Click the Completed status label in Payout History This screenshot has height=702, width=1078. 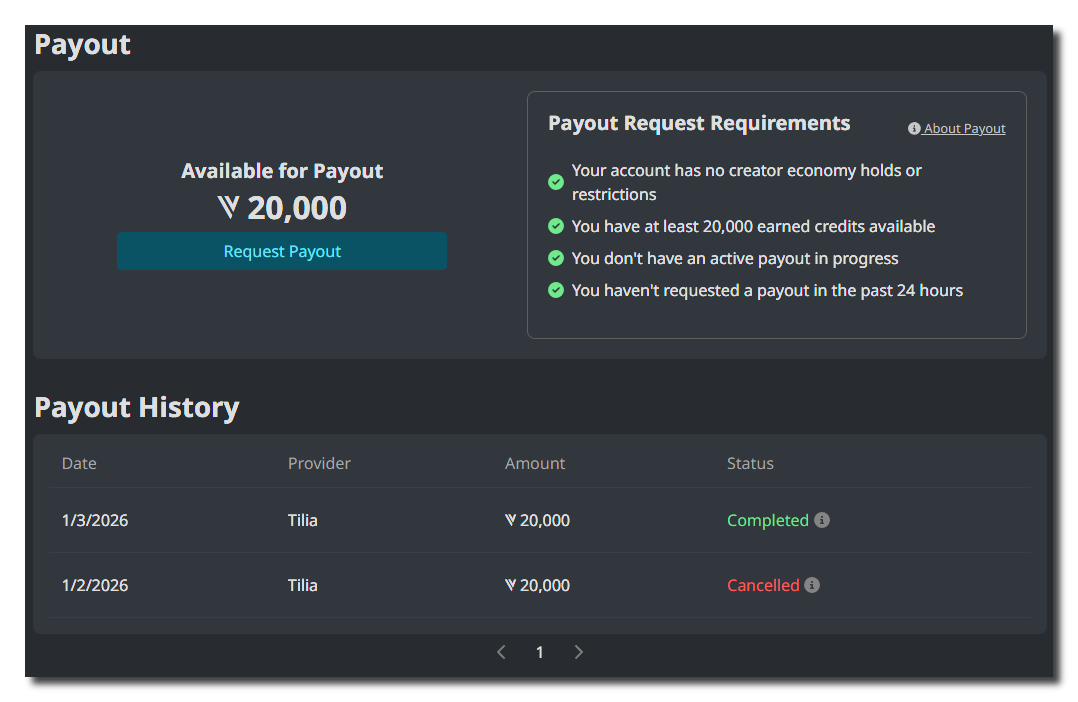[x=769, y=520]
